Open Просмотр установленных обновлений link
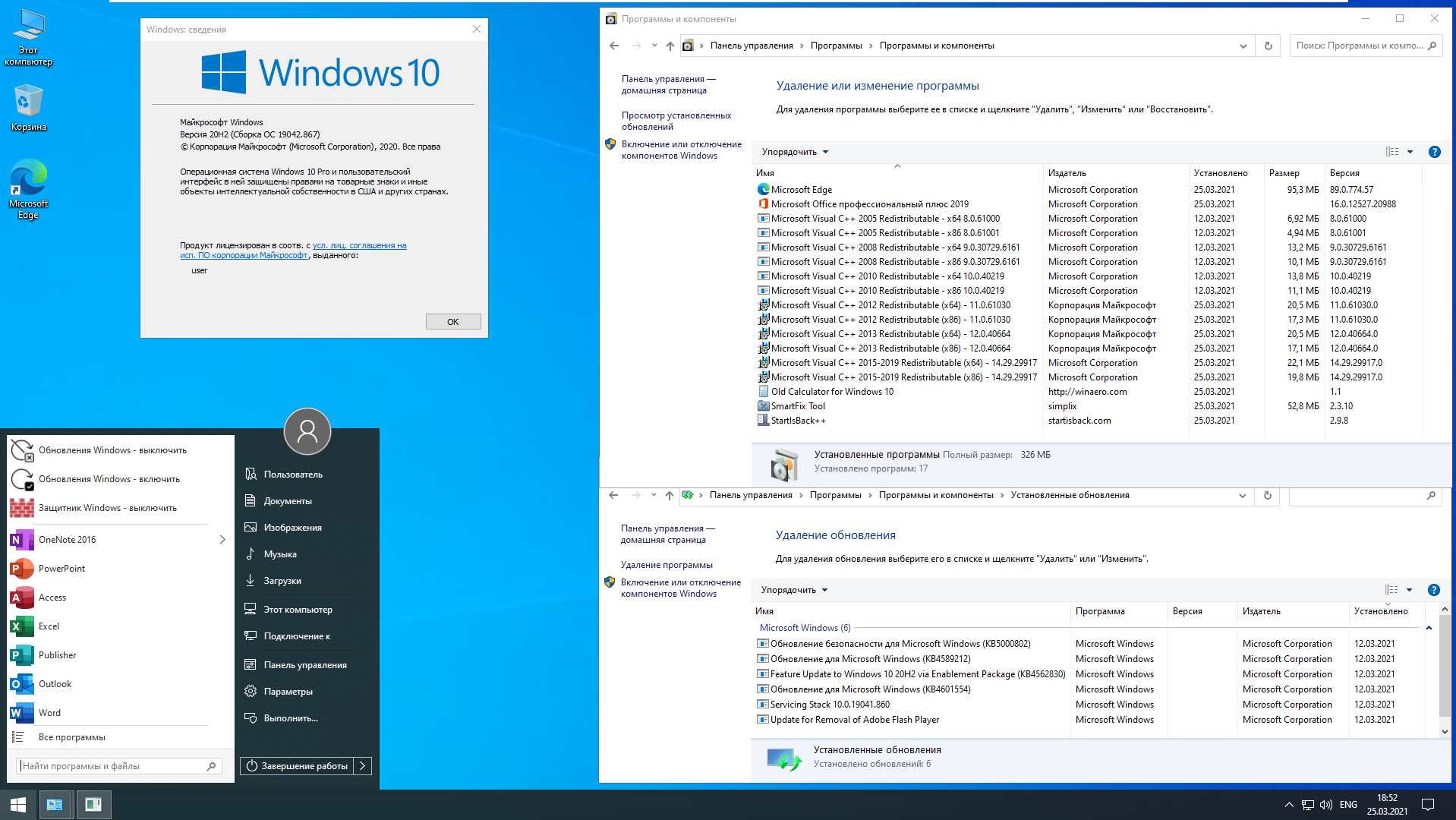The height and width of the screenshot is (820, 1456). pyautogui.click(x=676, y=121)
